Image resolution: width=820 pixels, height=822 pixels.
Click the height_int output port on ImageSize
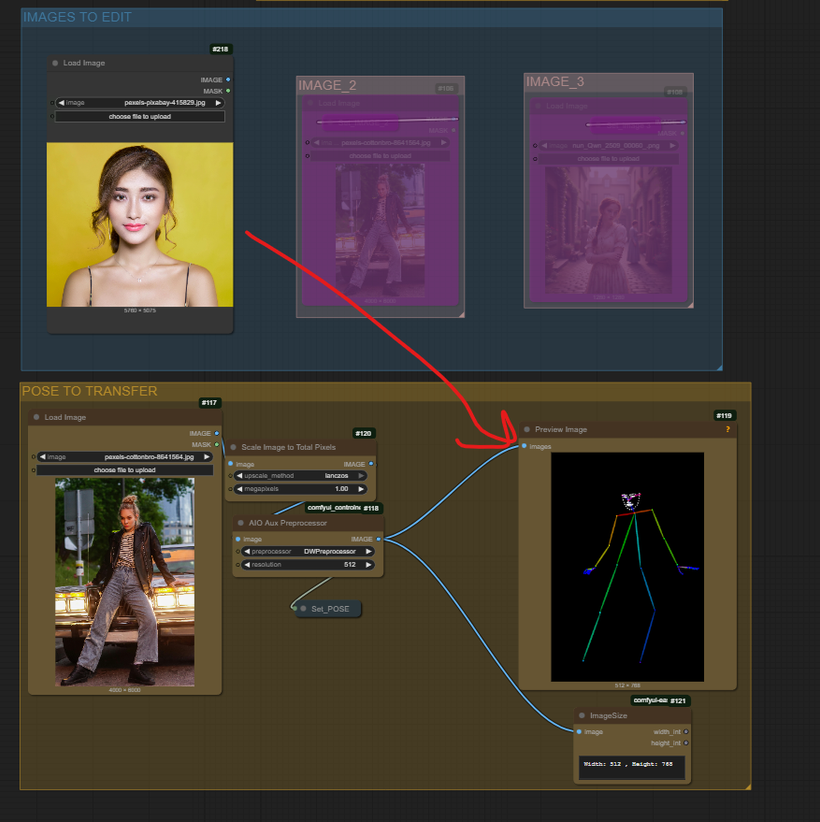click(686, 743)
